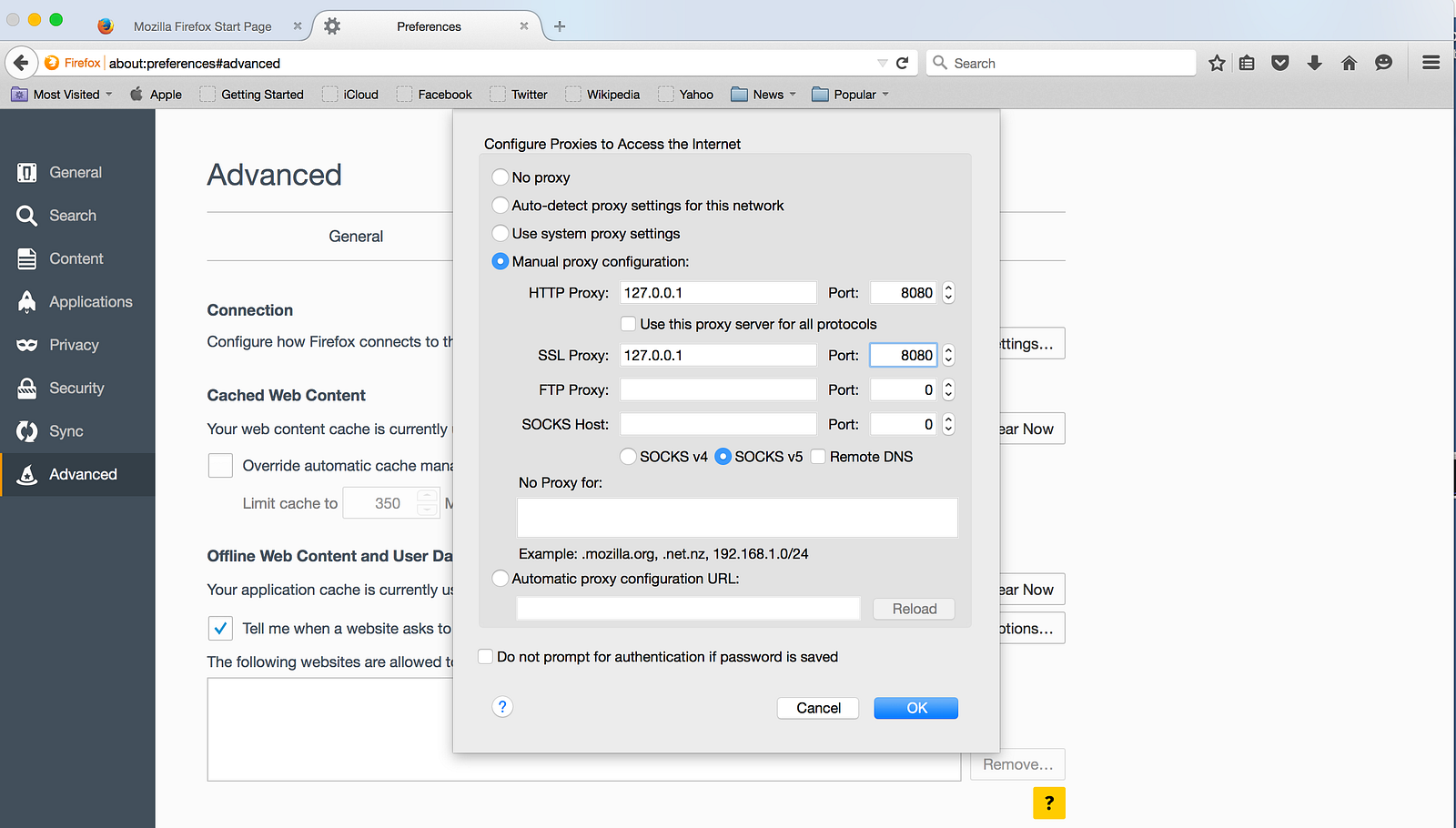Open Sync preferences in the sidebar
Image resolution: width=1456 pixels, height=828 pixels.
(x=77, y=431)
